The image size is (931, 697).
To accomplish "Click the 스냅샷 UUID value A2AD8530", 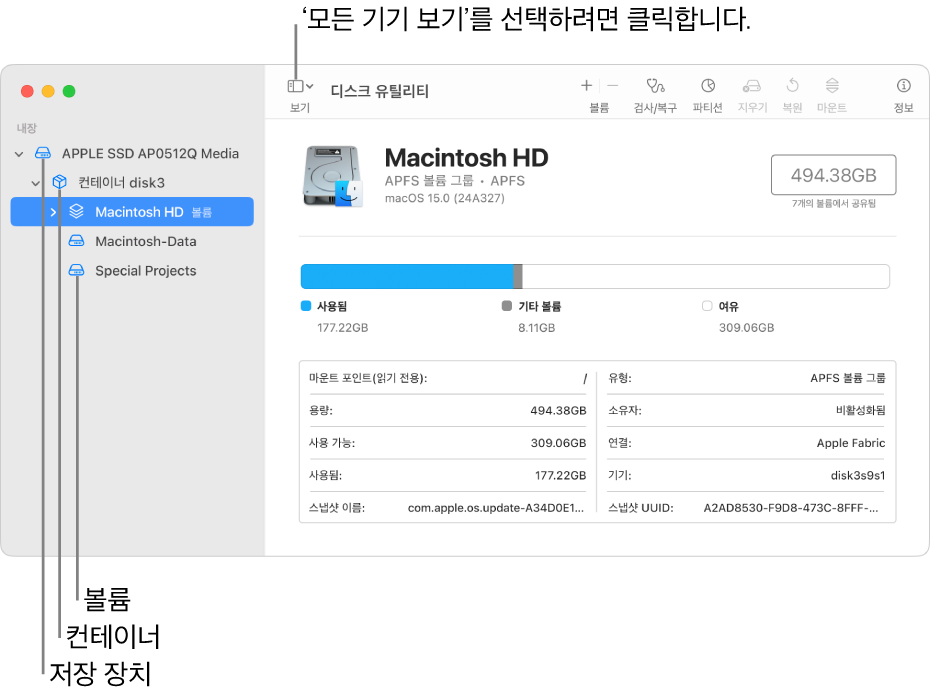I will (x=791, y=508).
